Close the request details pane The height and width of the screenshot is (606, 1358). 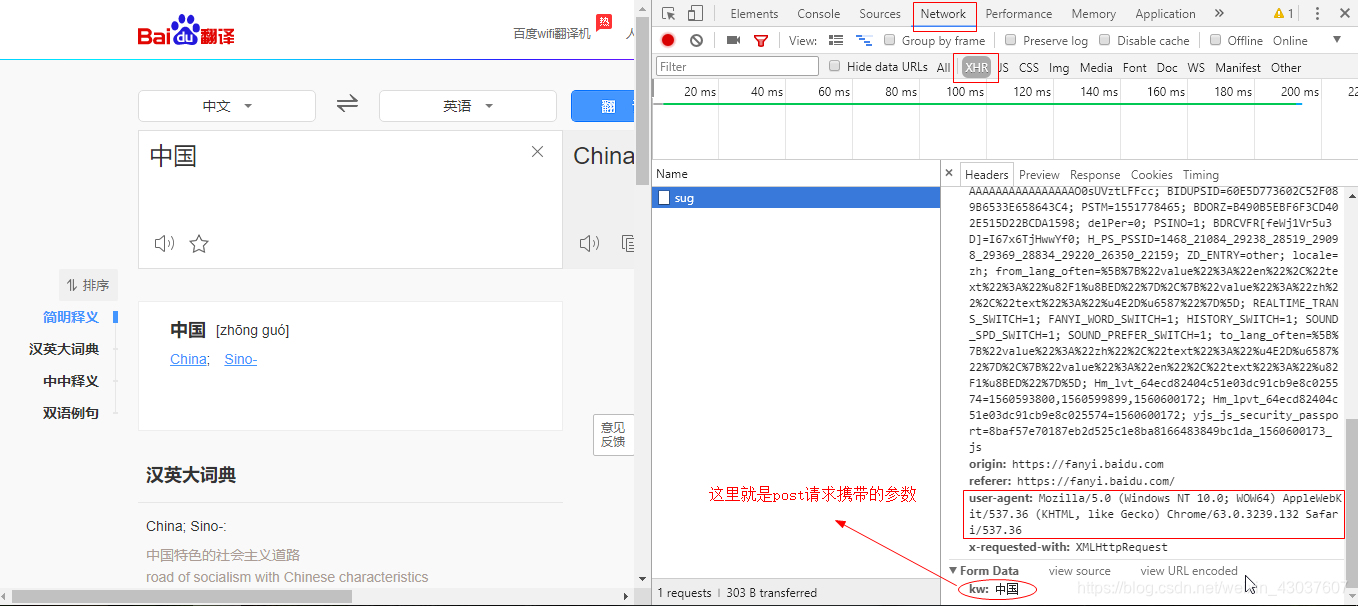[949, 173]
